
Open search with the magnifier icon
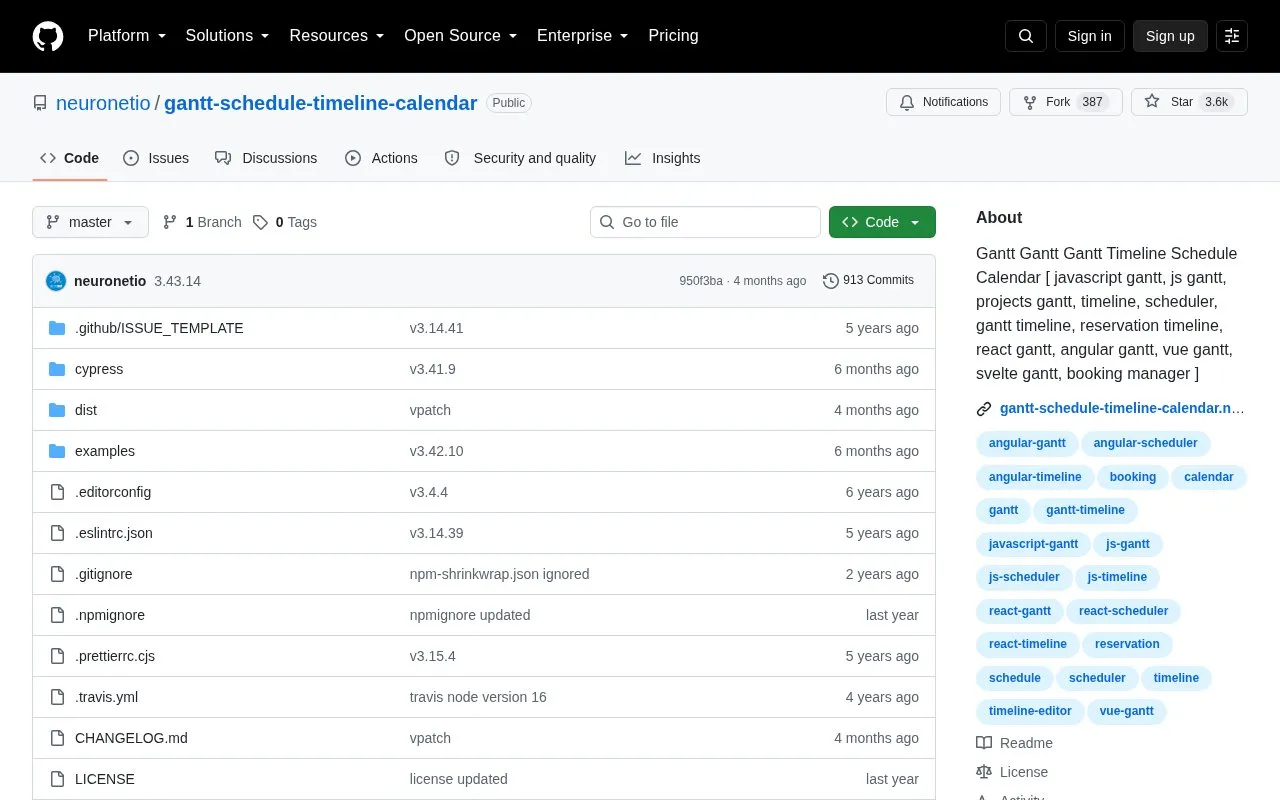coord(1026,36)
